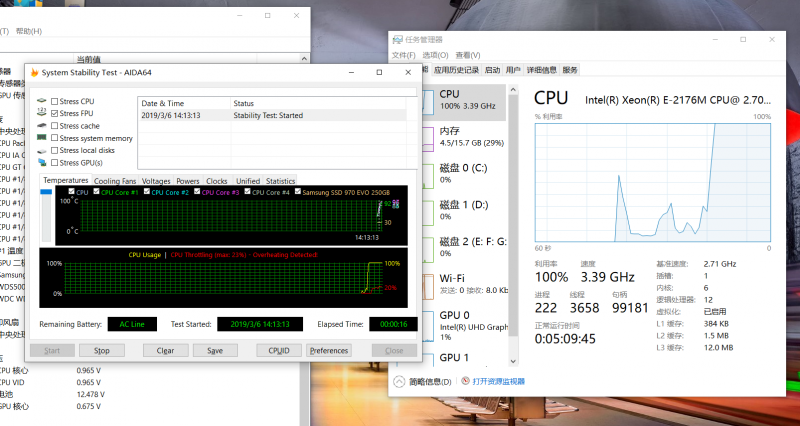Switch to the Temperatures tab in AIDA64
This screenshot has width=800, height=426.
point(65,180)
